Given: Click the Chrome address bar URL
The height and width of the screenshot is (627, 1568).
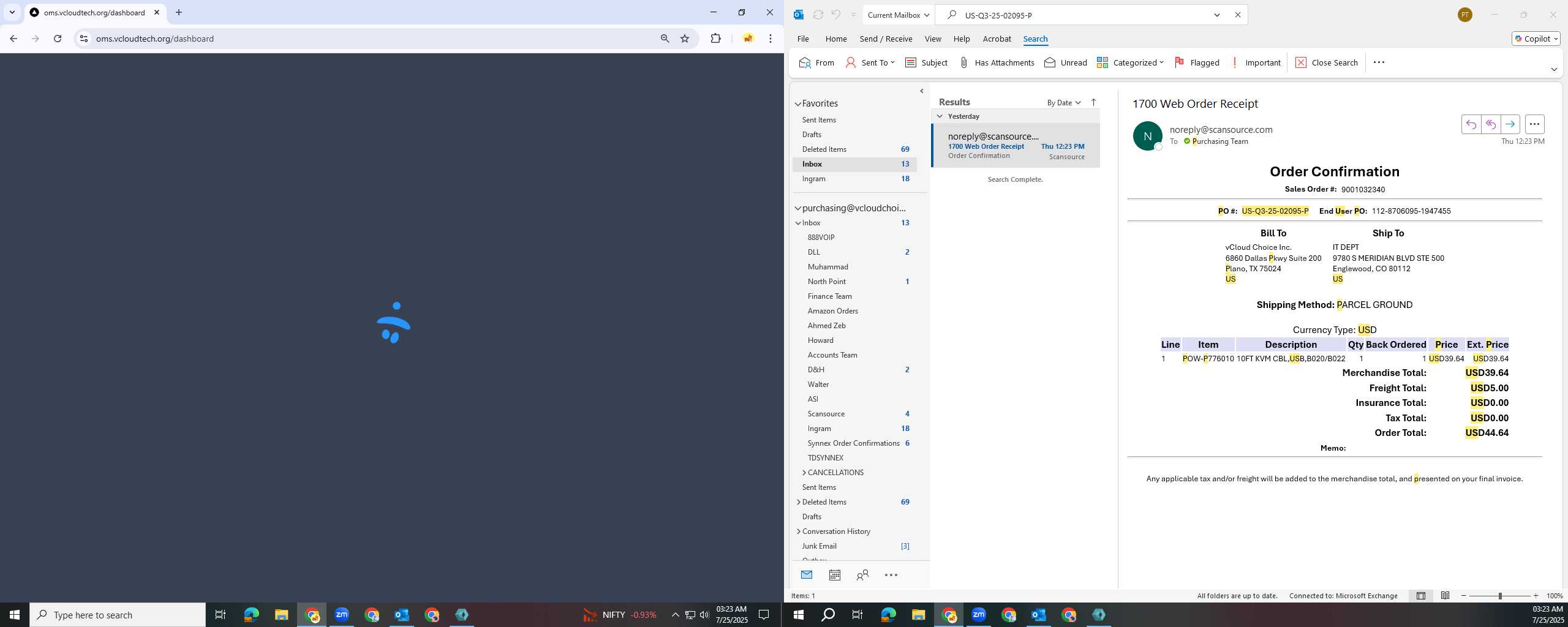Looking at the screenshot, I should pos(155,39).
